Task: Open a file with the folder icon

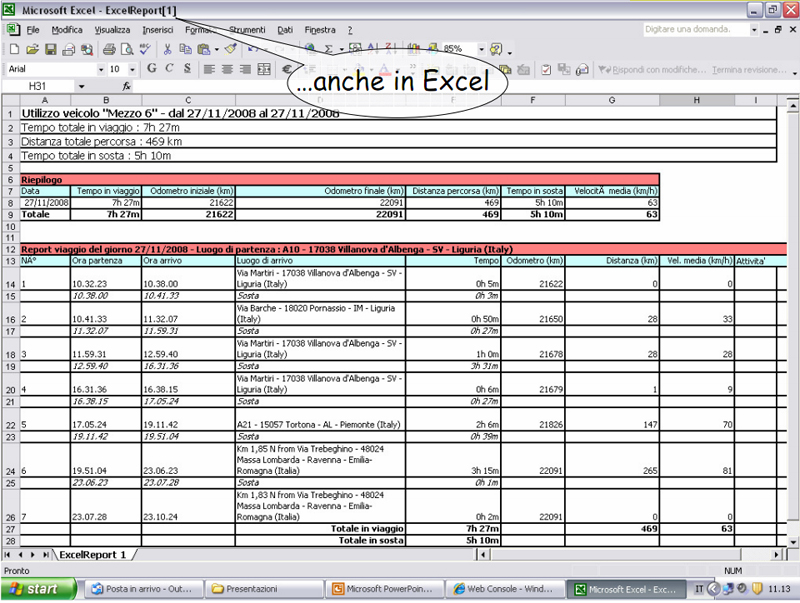Action: (32, 49)
